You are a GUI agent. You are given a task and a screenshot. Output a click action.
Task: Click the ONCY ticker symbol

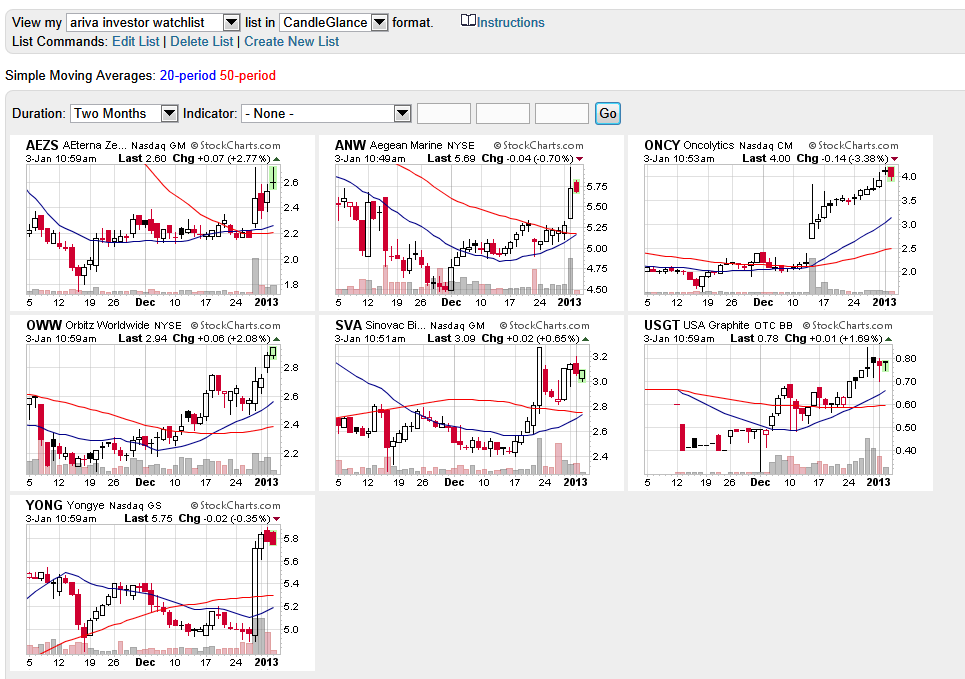[662, 145]
